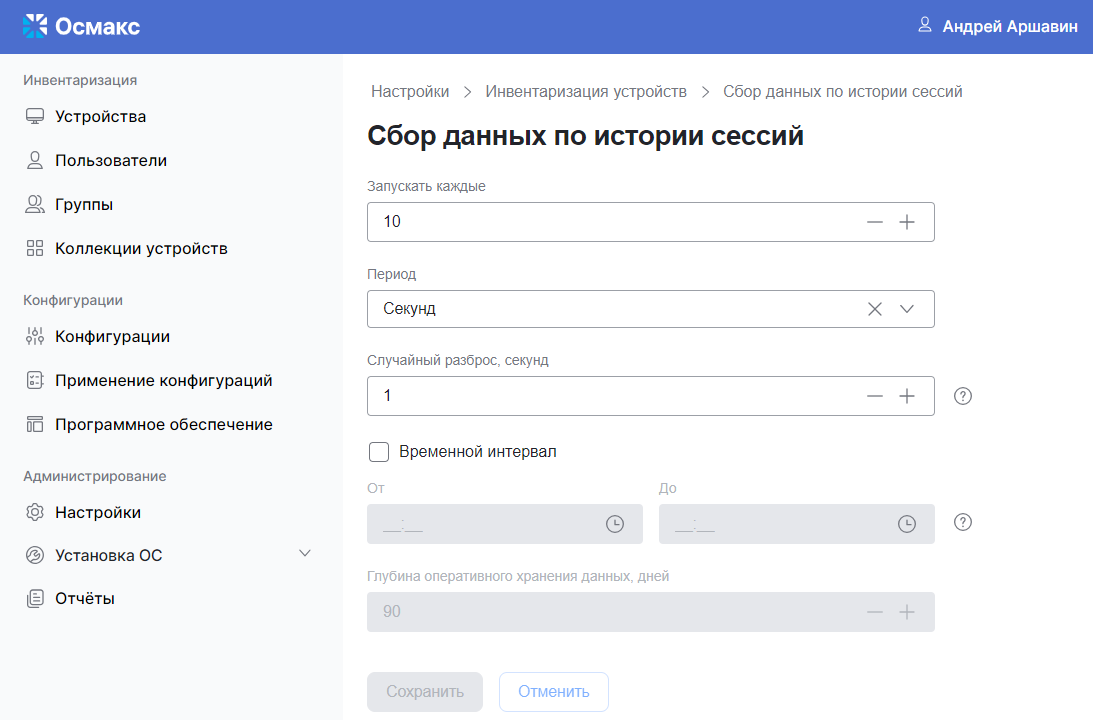Enable the Временной интервал checkbox
Viewport: 1093px width, 720px height.
(379, 452)
